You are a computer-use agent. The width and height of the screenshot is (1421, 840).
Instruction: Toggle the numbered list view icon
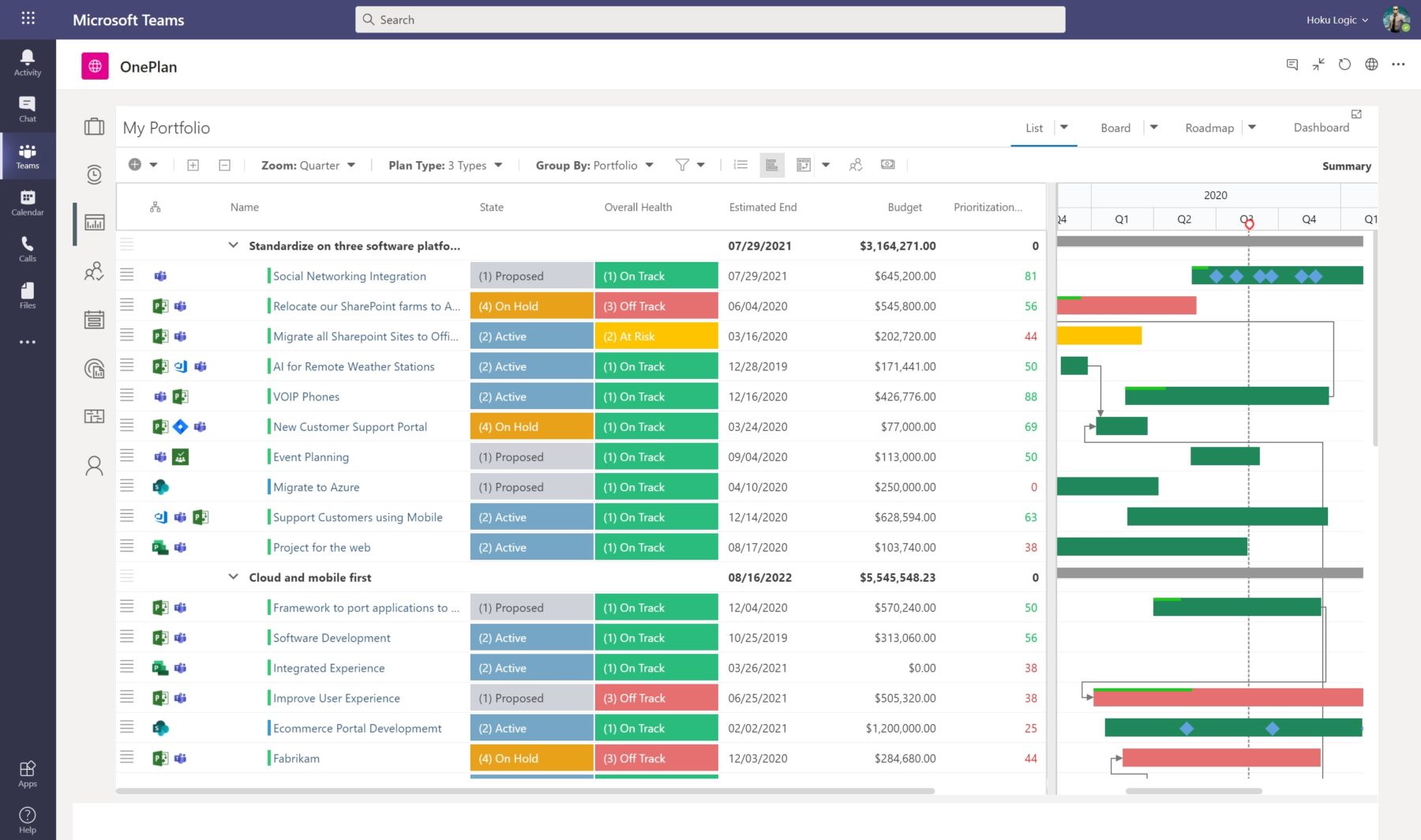point(740,165)
